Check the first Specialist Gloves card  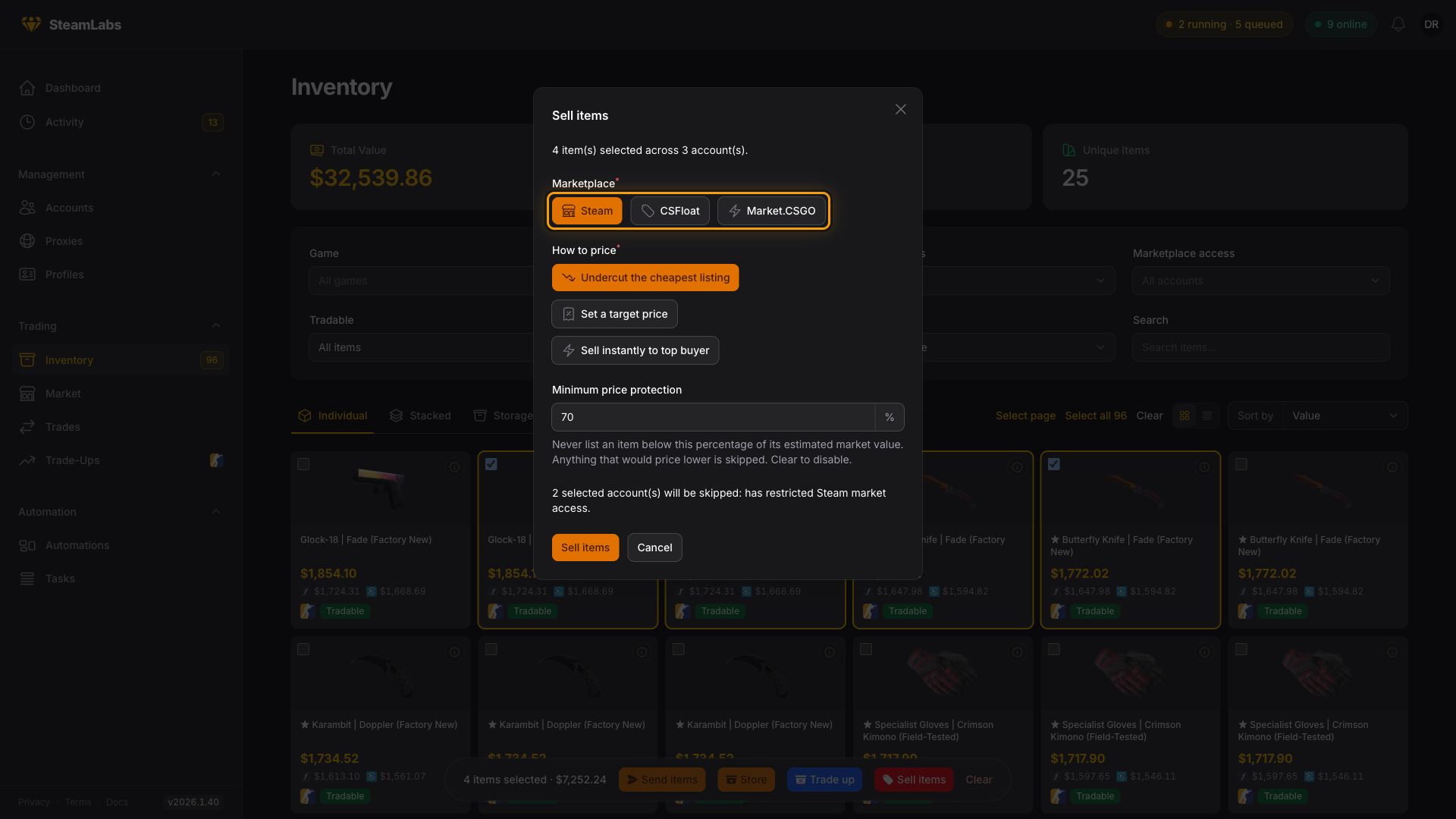pos(866,649)
